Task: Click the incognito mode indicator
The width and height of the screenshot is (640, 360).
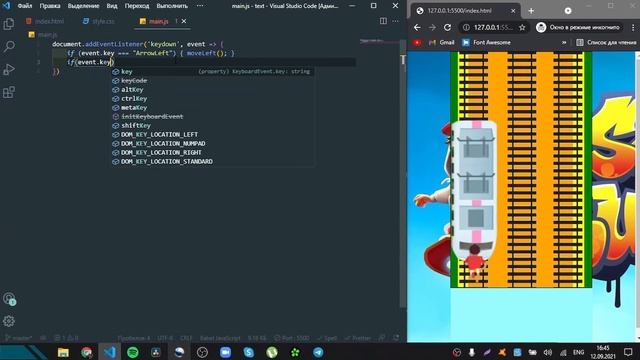Action: click(x=578, y=27)
